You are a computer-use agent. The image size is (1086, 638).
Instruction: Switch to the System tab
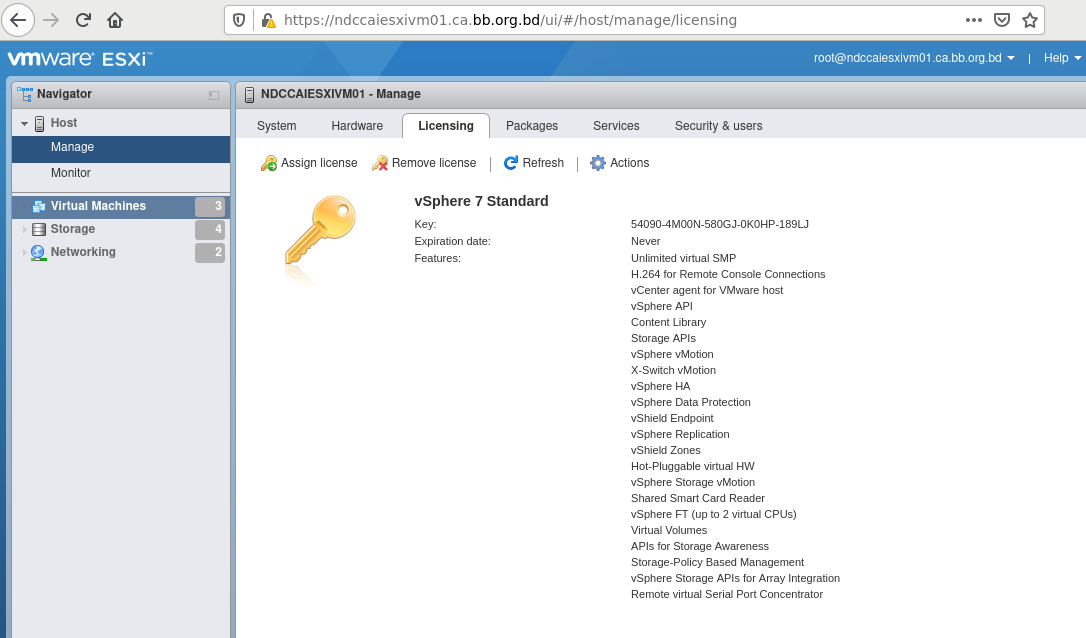point(276,126)
